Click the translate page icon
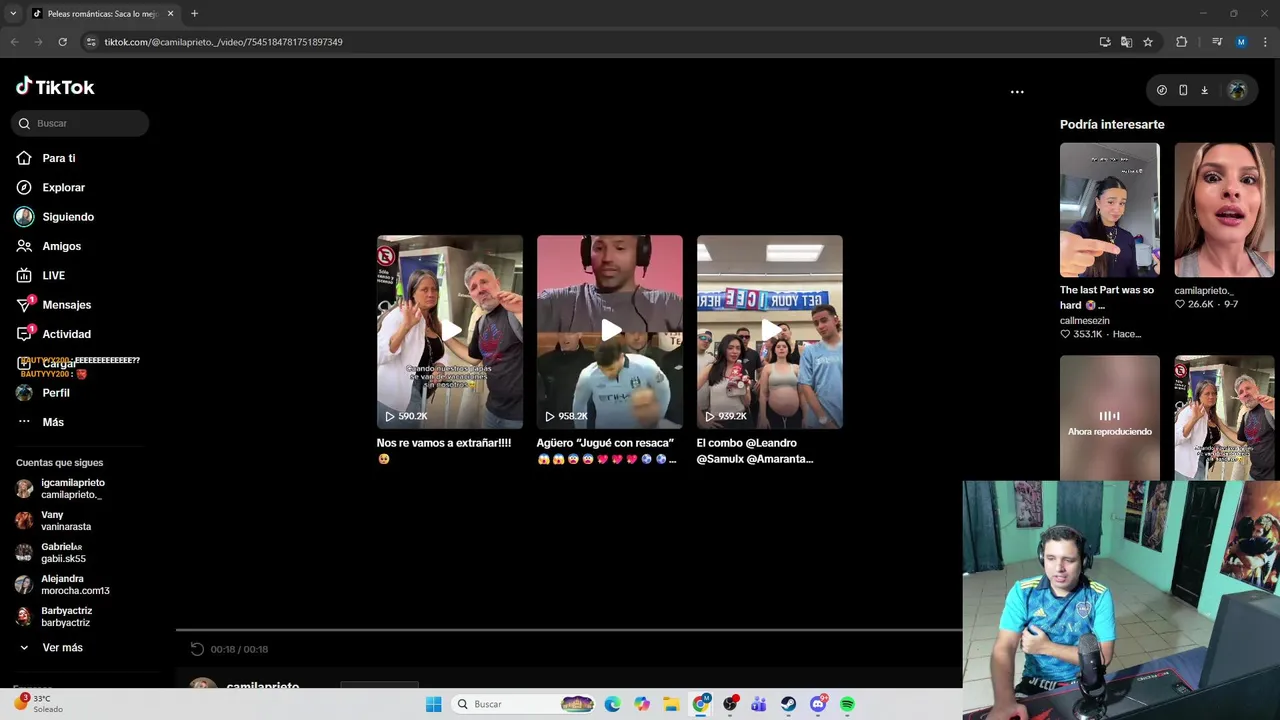The height and width of the screenshot is (720, 1280). (x=1126, y=42)
